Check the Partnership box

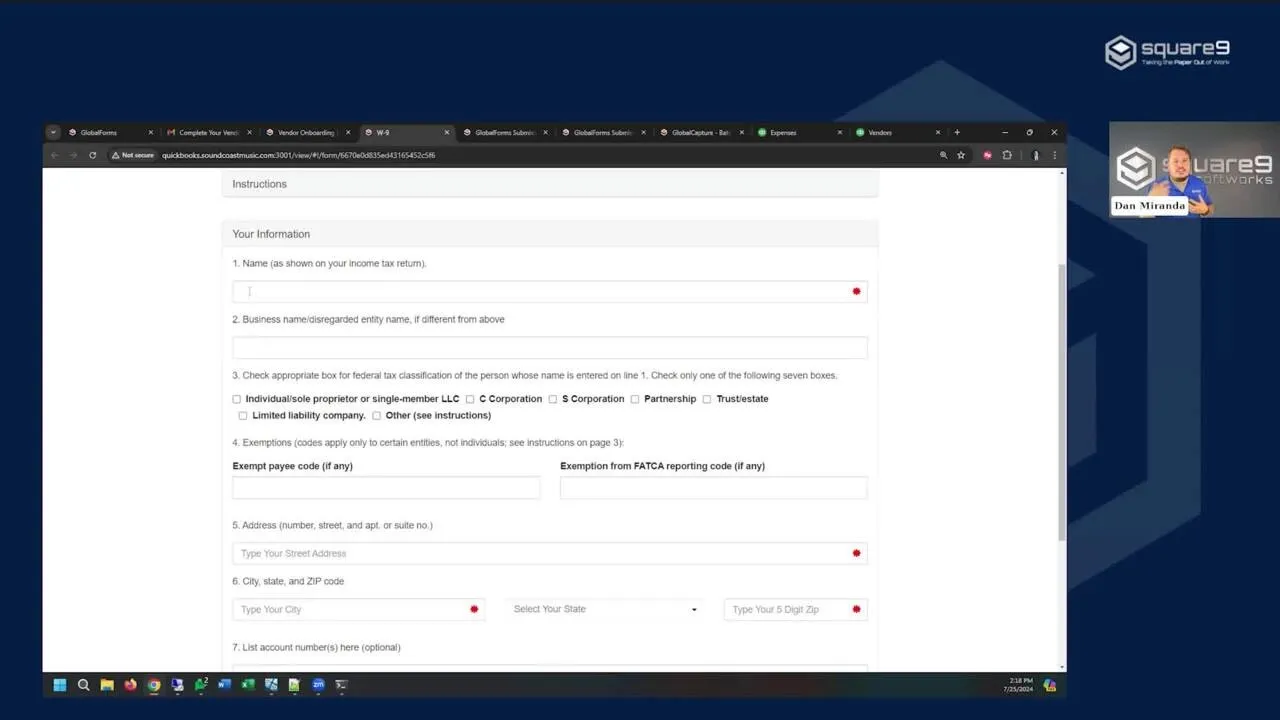click(x=635, y=399)
